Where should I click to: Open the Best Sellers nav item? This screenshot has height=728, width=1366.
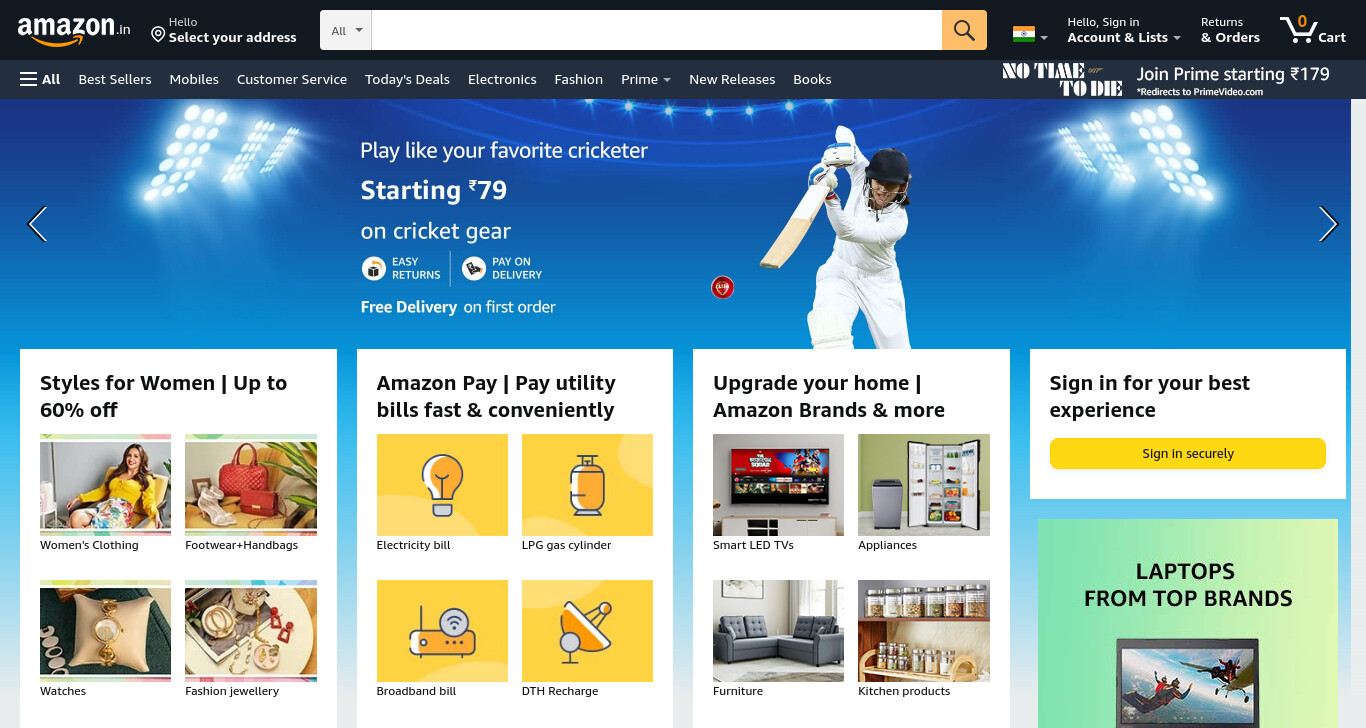pos(115,79)
